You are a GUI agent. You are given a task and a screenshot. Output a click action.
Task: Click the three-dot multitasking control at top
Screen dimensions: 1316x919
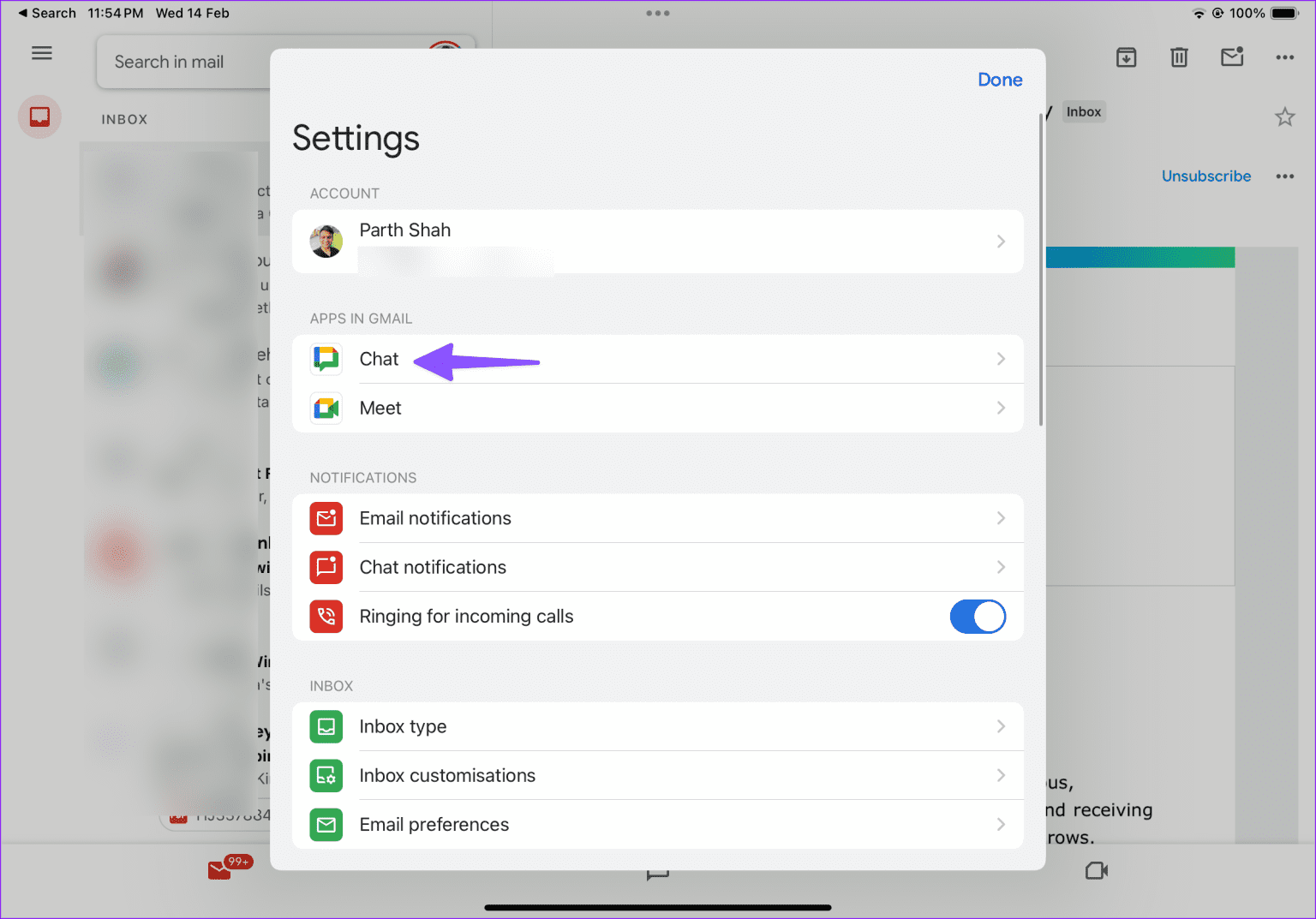click(657, 13)
